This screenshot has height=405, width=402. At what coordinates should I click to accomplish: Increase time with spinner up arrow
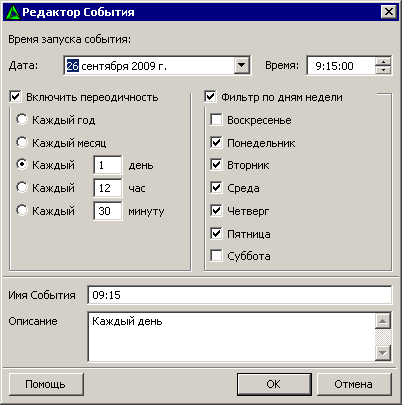(383, 62)
